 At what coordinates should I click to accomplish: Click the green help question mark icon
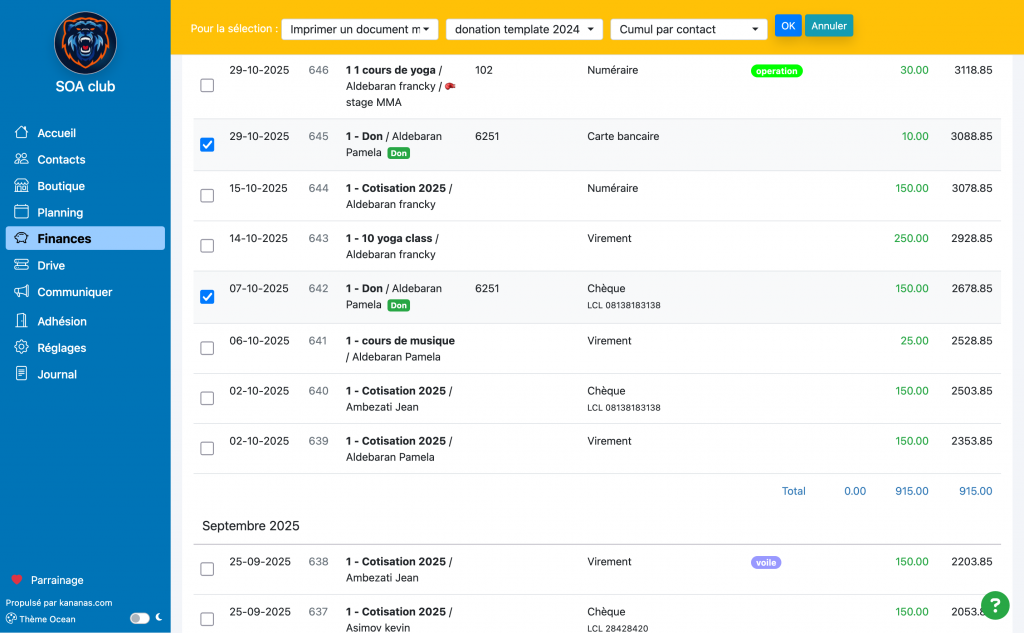[994, 605]
